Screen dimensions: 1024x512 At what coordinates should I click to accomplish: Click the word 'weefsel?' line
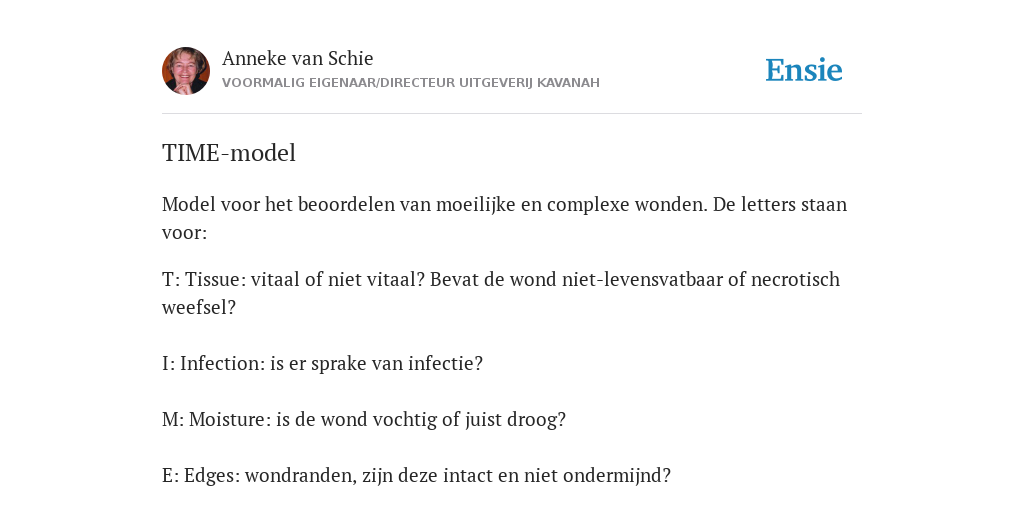pyautogui.click(x=199, y=308)
